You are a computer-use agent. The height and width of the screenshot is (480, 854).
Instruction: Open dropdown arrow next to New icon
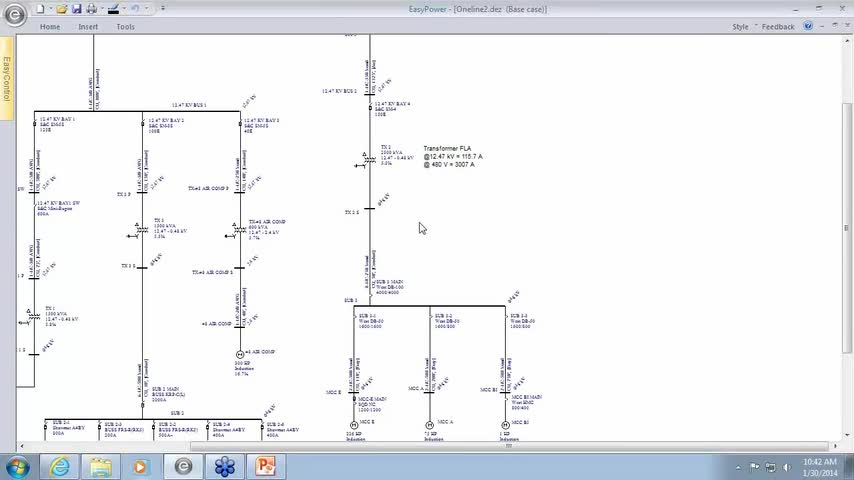(50, 9)
